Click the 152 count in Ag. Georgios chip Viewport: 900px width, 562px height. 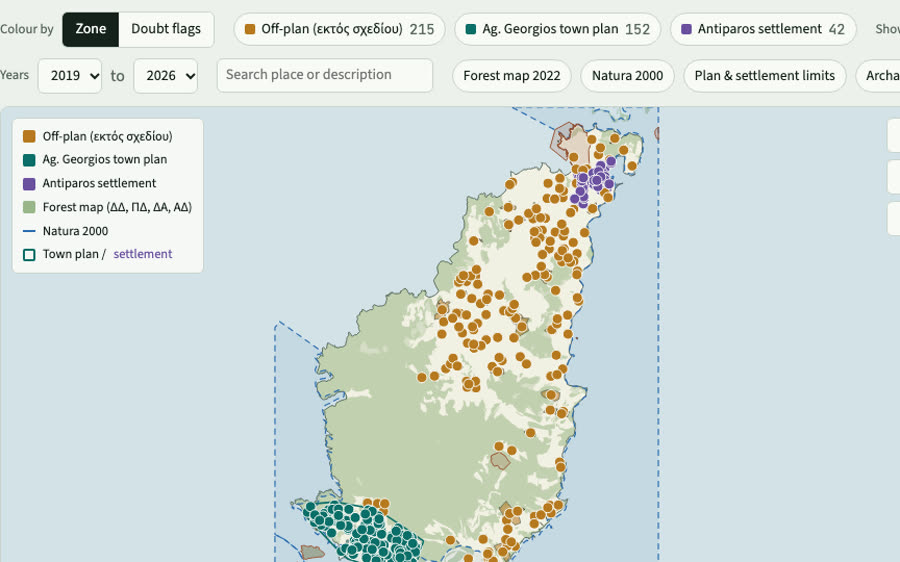point(637,29)
